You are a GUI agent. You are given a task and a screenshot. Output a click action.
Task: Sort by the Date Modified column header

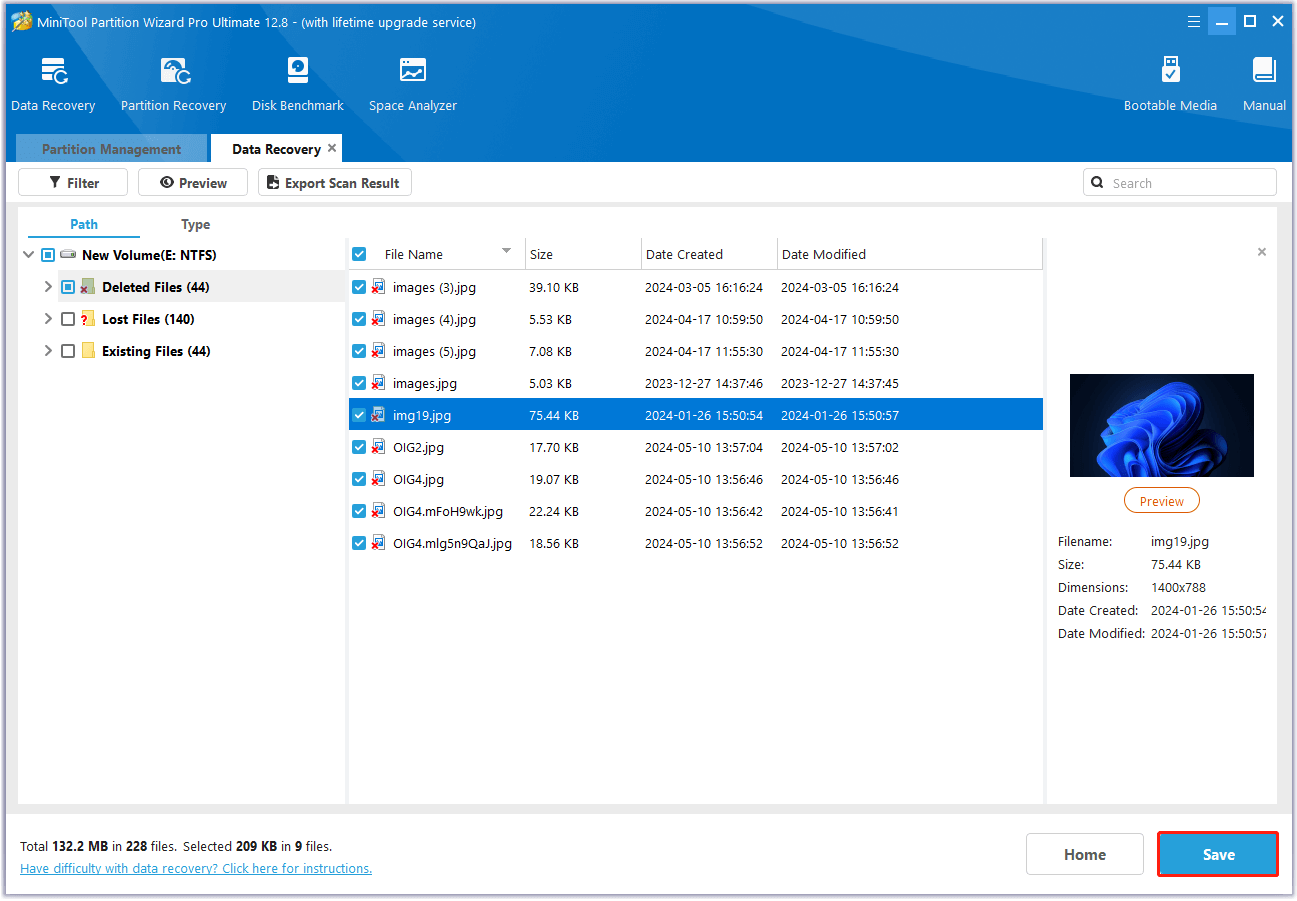909,254
